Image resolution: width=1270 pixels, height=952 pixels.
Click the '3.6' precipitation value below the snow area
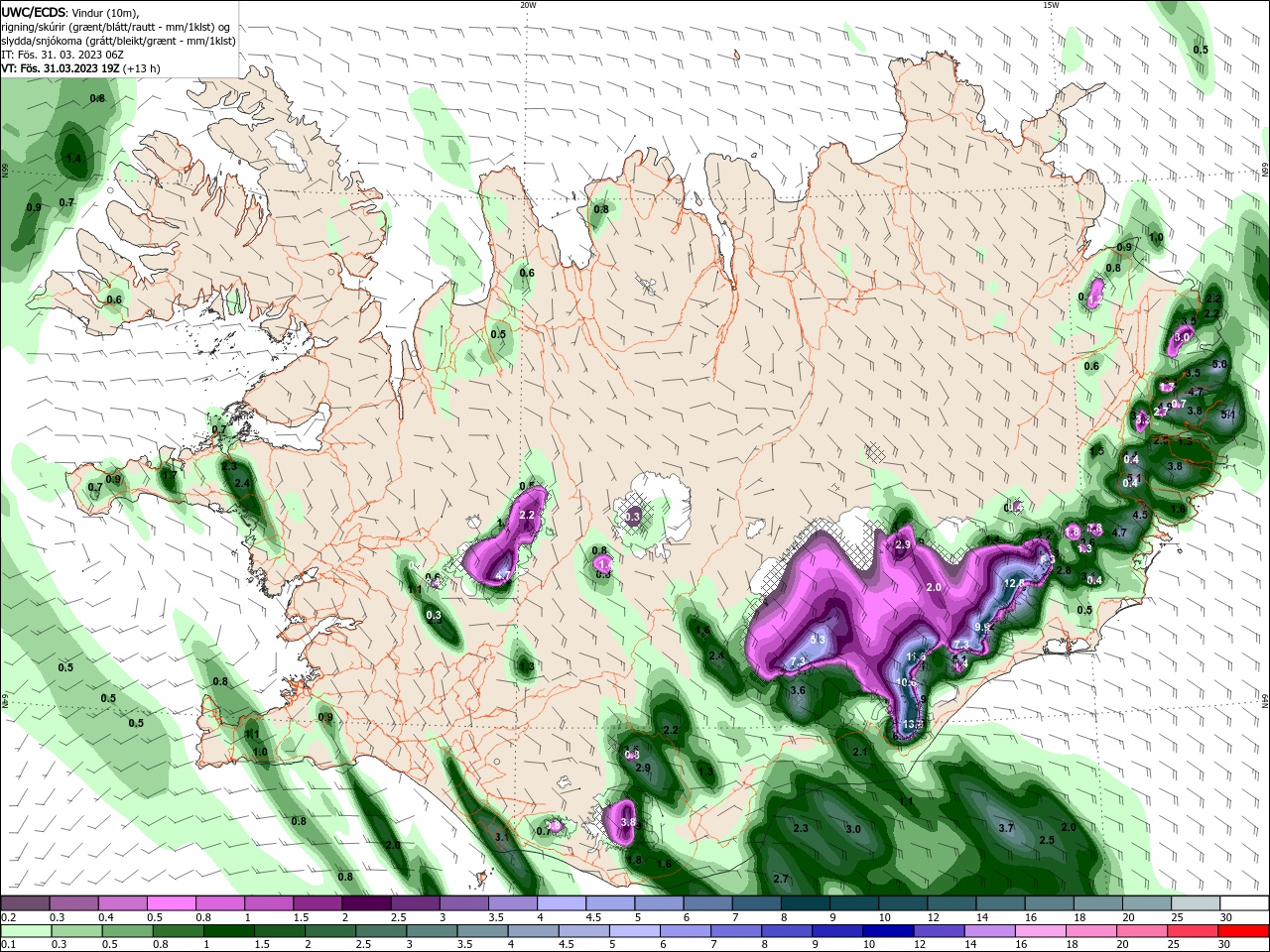coord(797,690)
